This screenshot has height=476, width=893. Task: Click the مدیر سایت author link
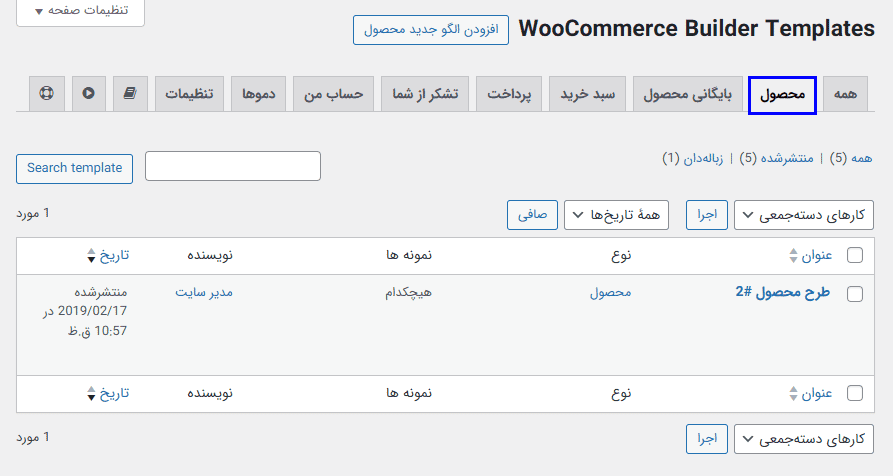[204, 293]
